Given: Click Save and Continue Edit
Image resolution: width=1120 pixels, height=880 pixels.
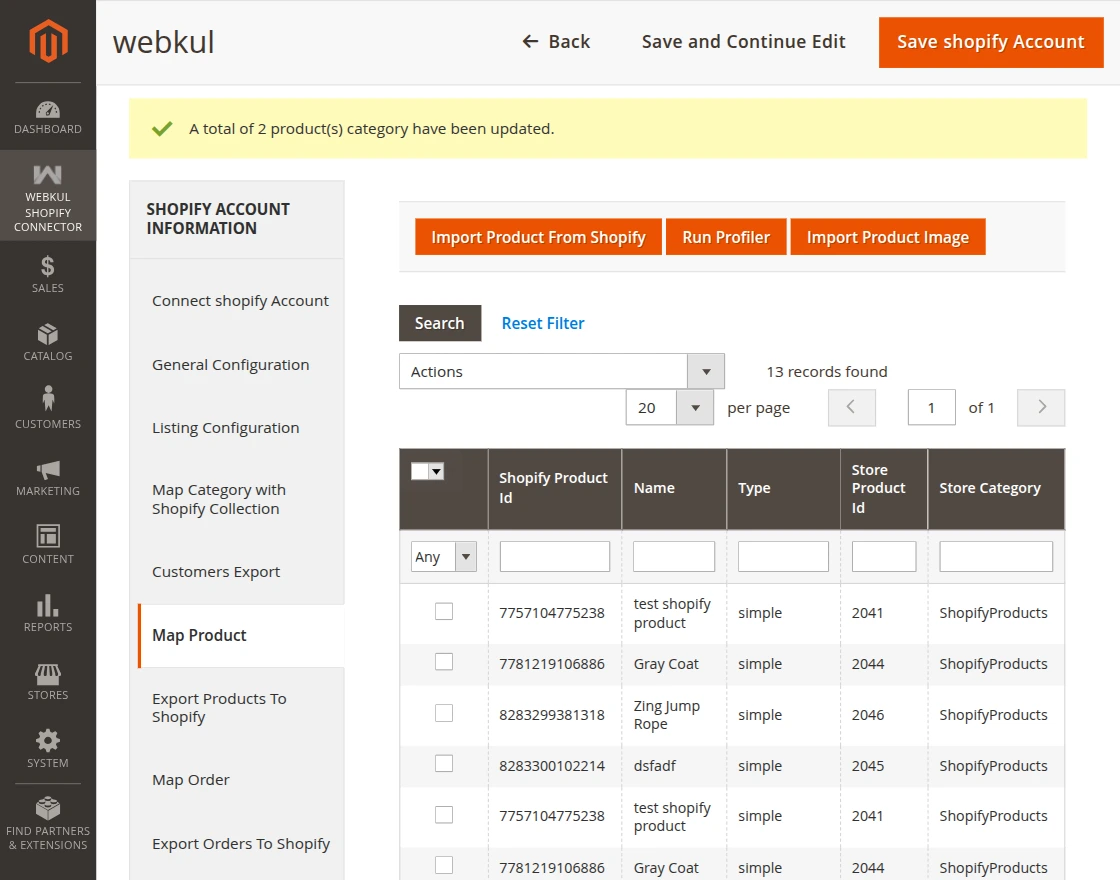Looking at the screenshot, I should click(x=743, y=41).
